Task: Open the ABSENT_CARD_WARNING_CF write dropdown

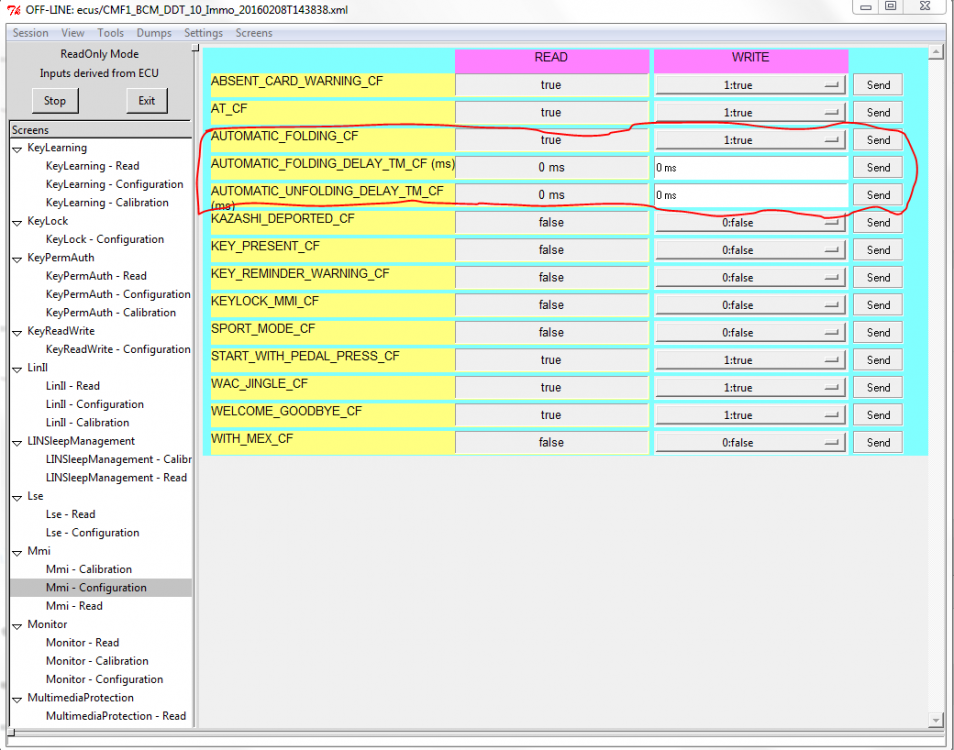Action: click(750, 85)
